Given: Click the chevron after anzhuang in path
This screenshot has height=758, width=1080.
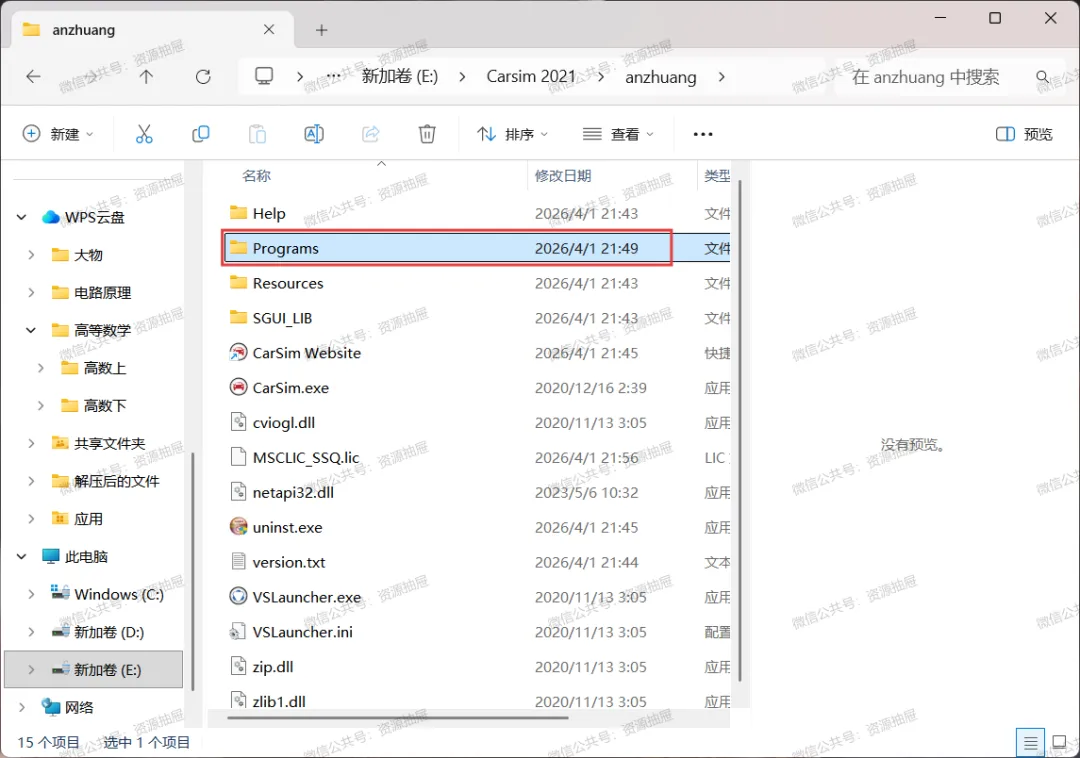Looking at the screenshot, I should [x=721, y=77].
